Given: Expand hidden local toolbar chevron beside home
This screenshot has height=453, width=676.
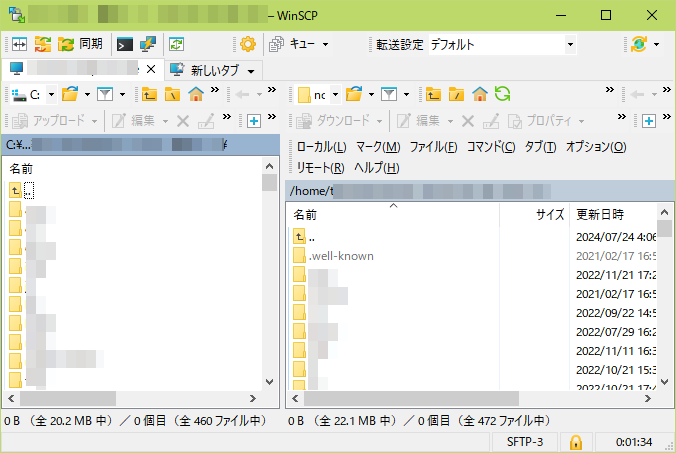Looking at the screenshot, I should tap(215, 90).
